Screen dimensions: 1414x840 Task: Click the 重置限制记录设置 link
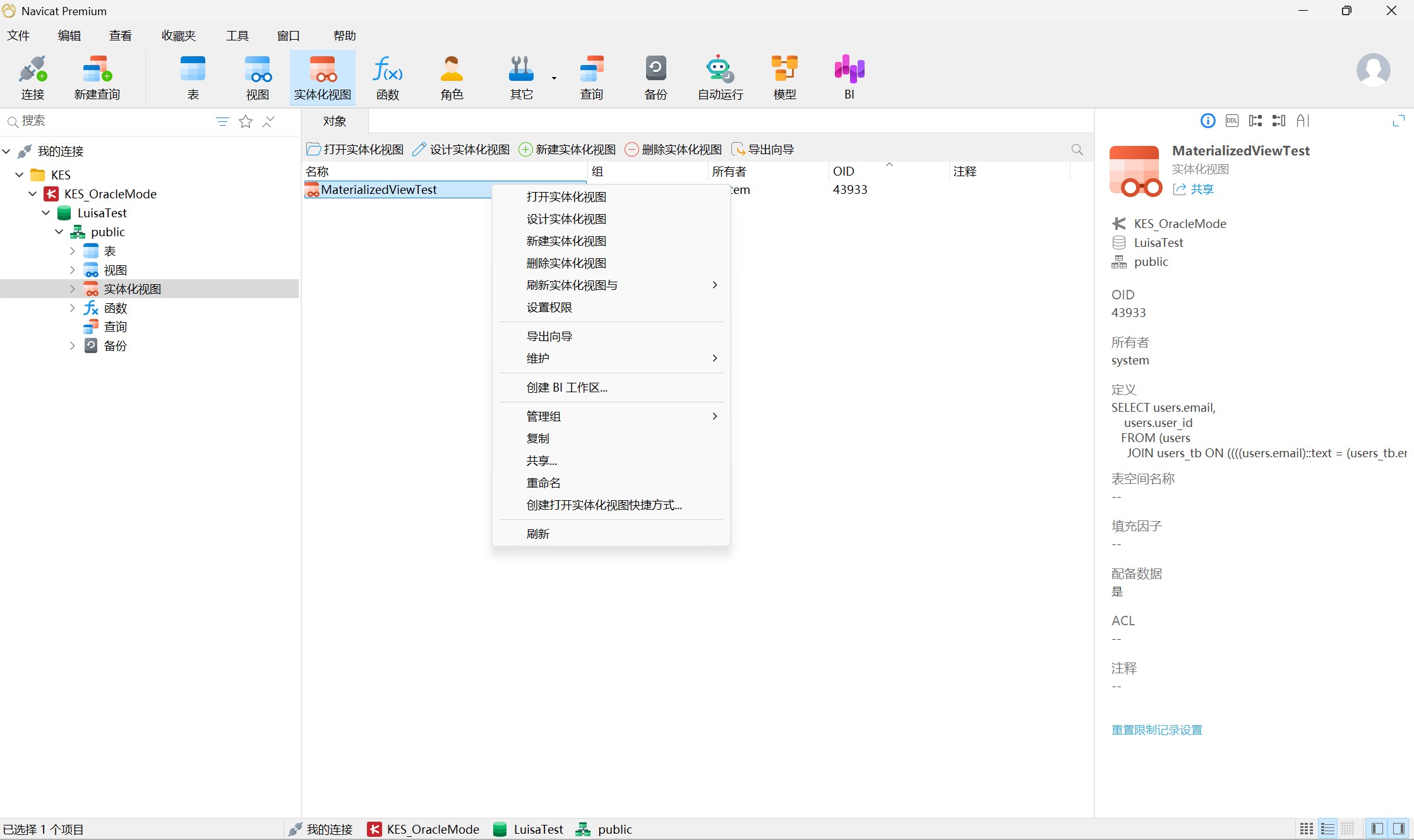1156,729
